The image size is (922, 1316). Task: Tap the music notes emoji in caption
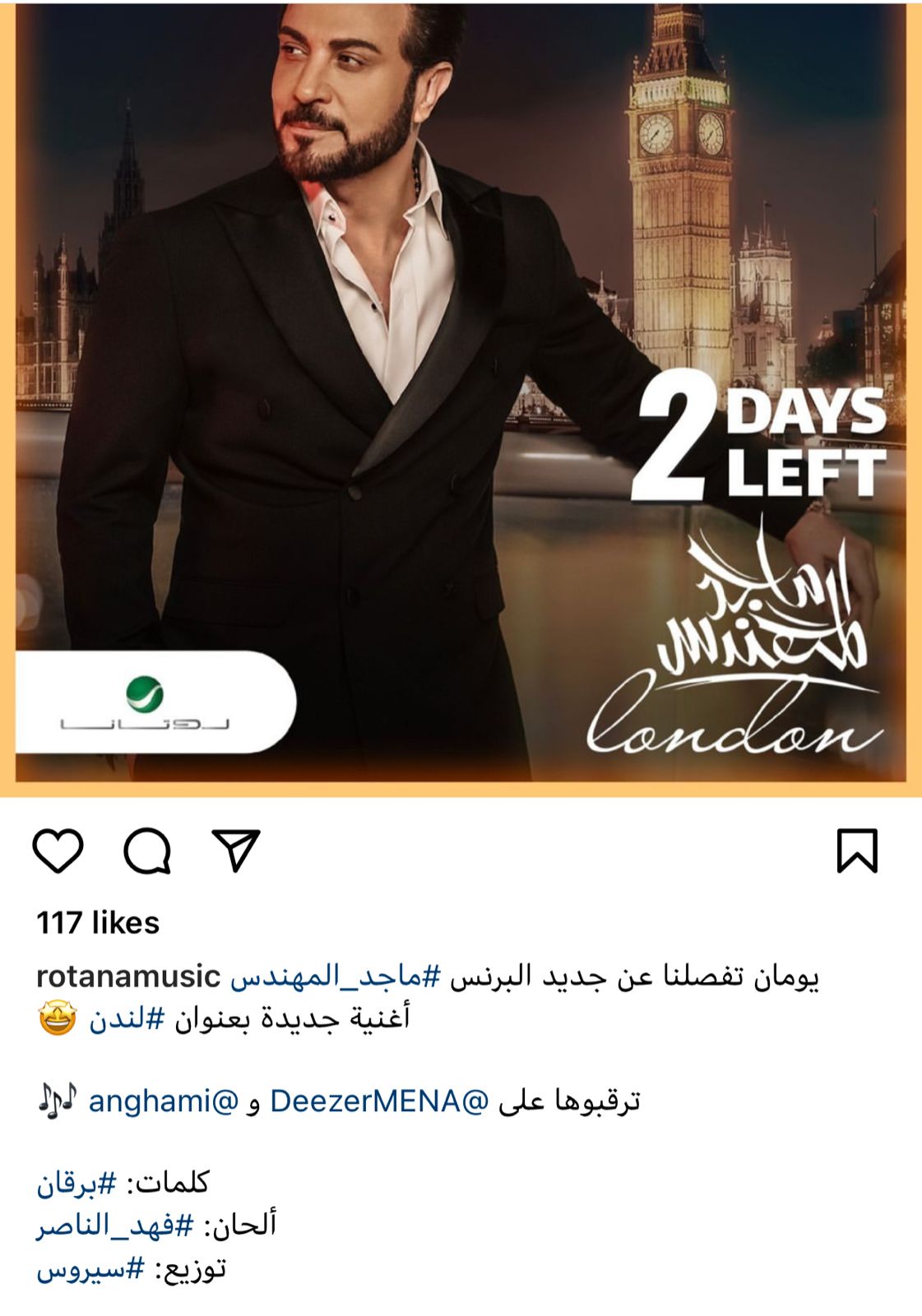pos(58,1101)
